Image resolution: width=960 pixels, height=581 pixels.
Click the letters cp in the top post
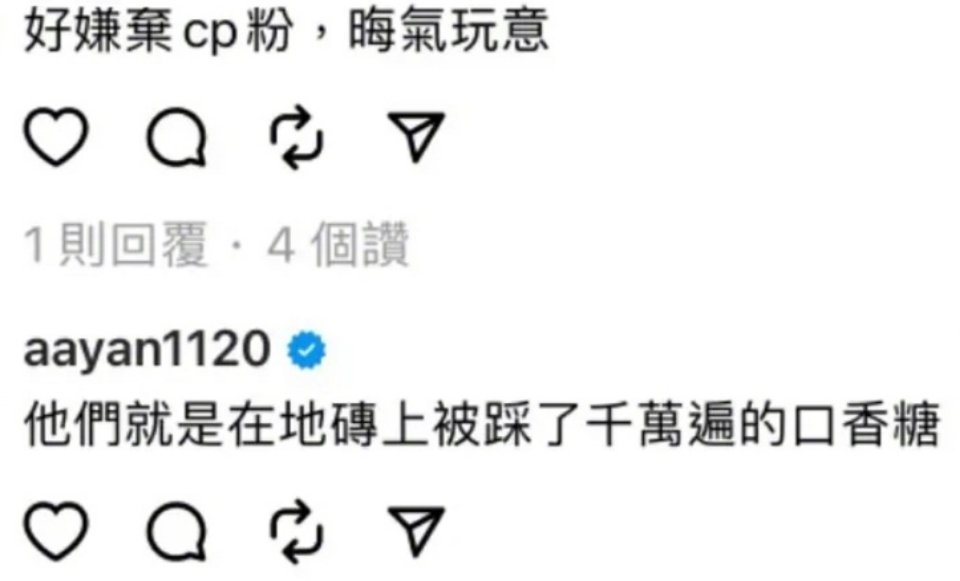coord(209,33)
